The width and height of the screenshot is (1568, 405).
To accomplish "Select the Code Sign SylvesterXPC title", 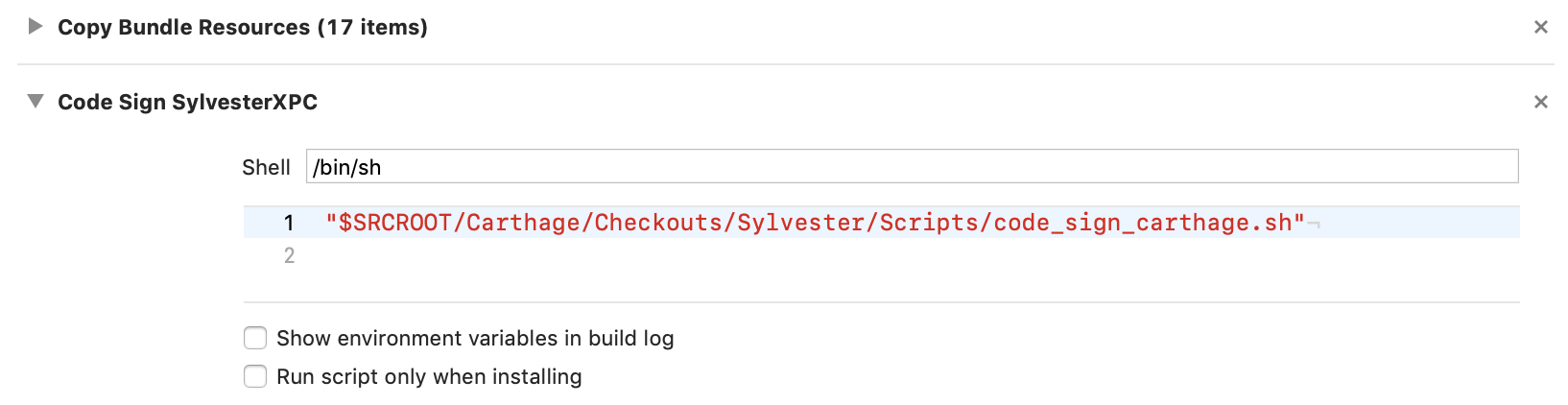I will point(188,102).
